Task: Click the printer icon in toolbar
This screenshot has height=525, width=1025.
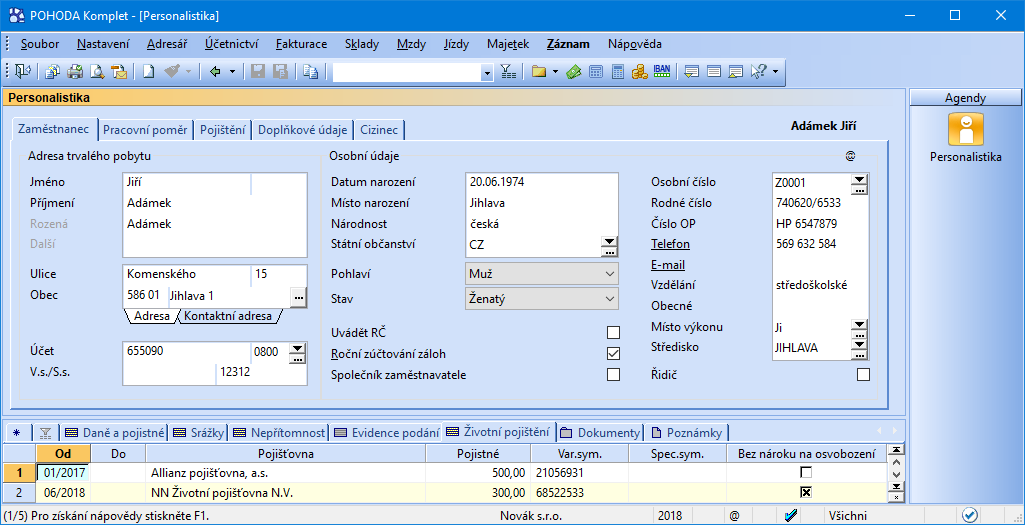Action: click(x=75, y=72)
